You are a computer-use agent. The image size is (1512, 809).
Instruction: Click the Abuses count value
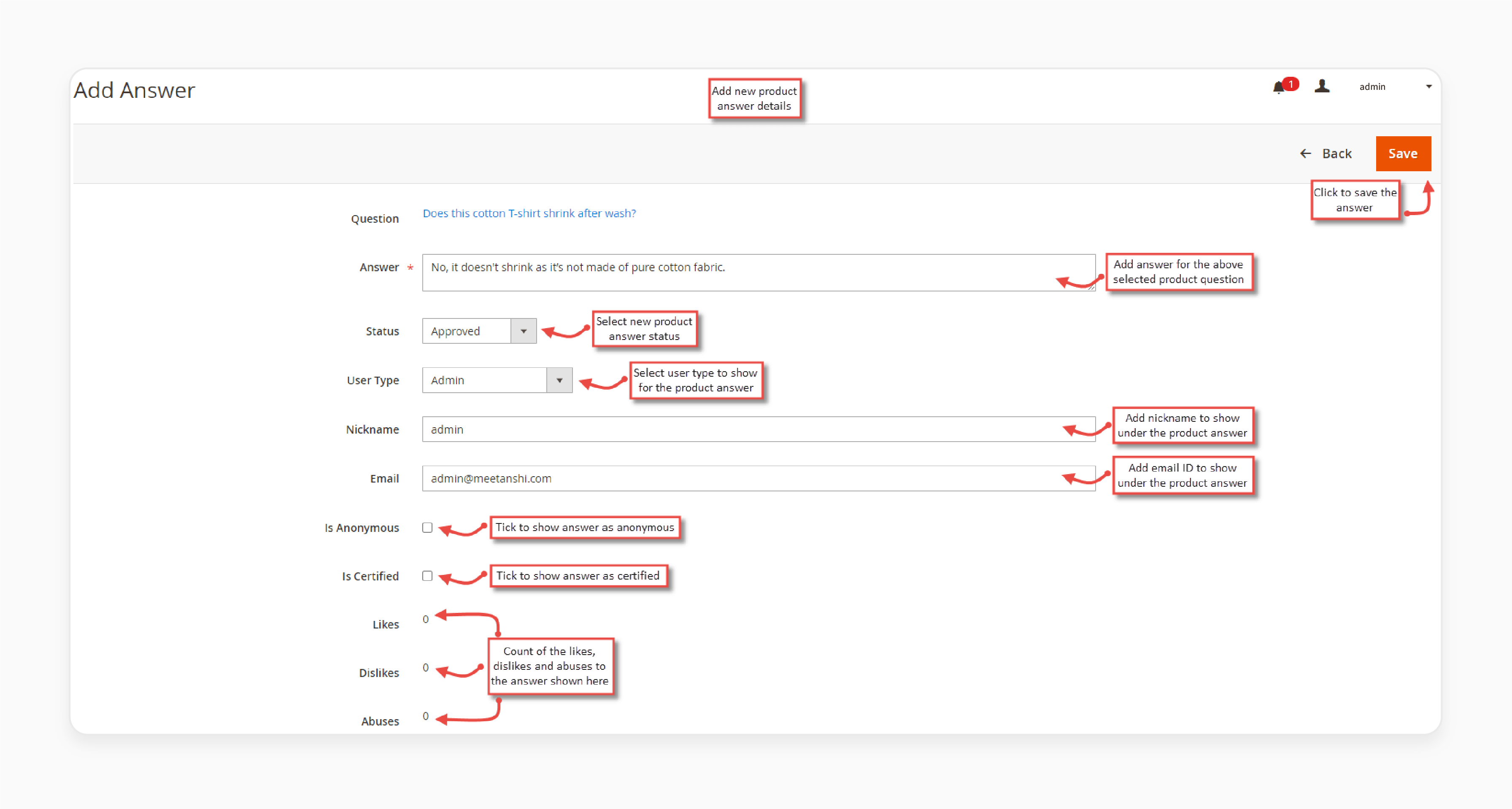tap(426, 716)
